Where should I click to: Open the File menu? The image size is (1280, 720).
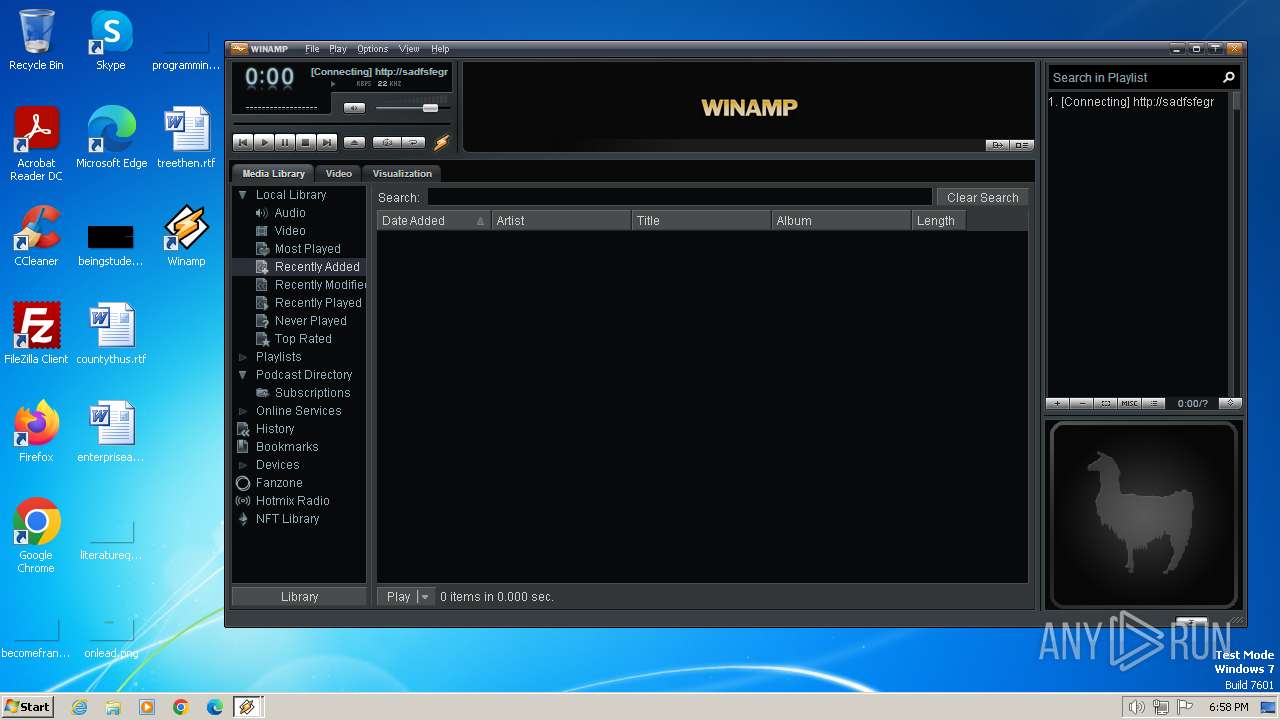click(312, 49)
